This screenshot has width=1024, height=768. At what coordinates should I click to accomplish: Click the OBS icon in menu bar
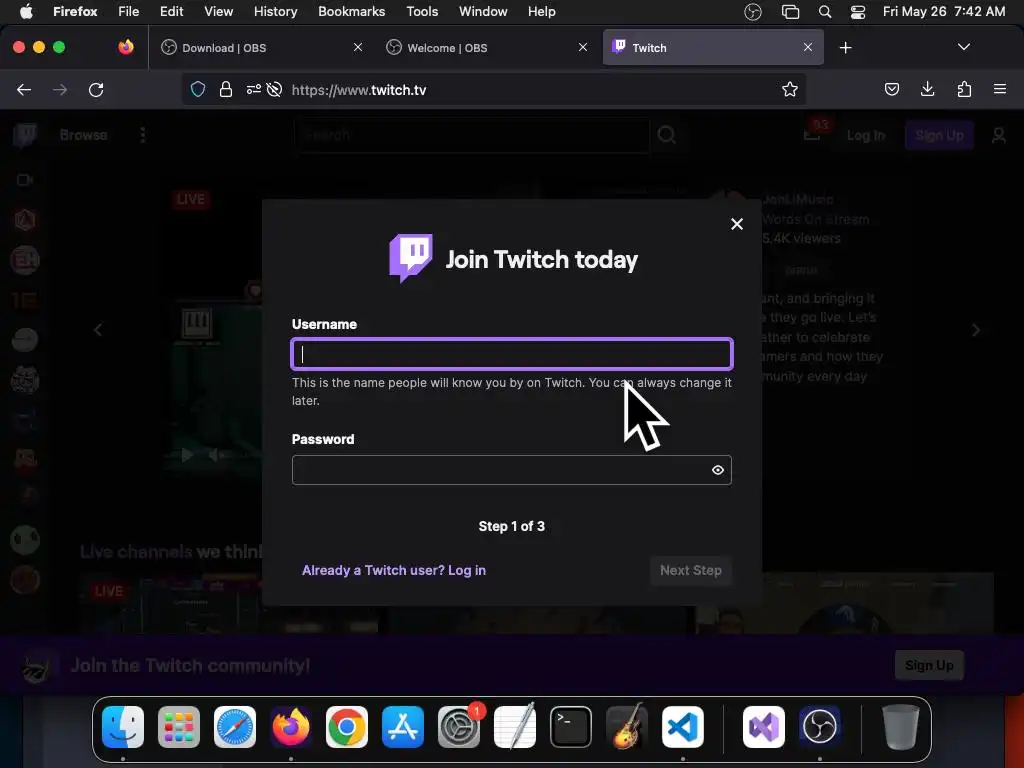point(753,12)
